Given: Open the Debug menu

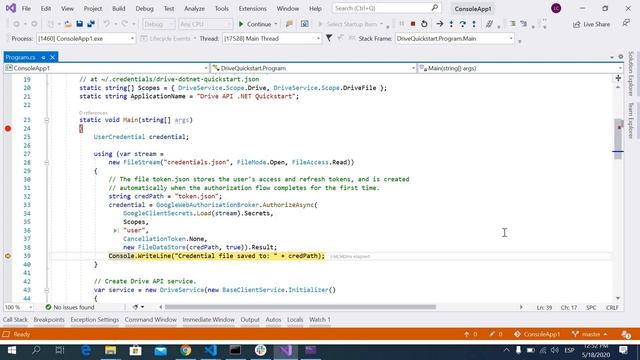Looking at the screenshot, I should coord(144,8).
